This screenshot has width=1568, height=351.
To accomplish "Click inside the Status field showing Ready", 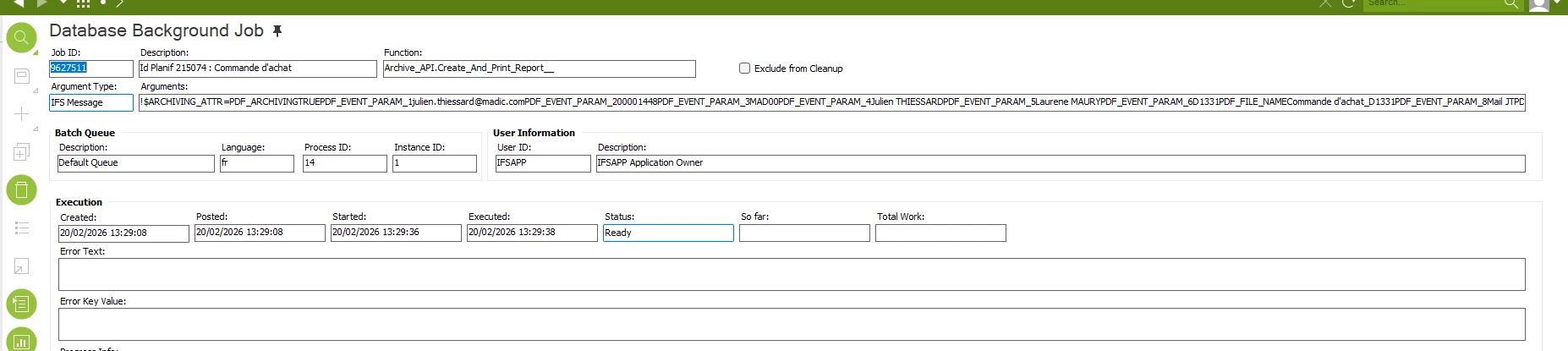I will click(x=667, y=233).
